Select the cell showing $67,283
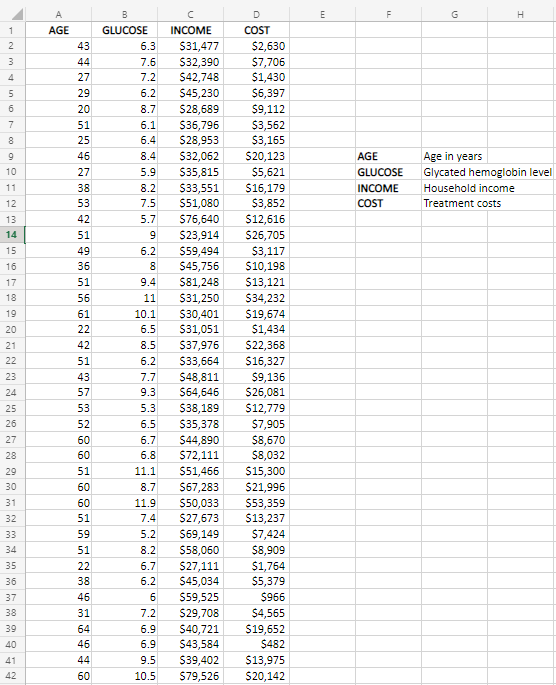Screen dimensions: 556x685 (x=190, y=487)
